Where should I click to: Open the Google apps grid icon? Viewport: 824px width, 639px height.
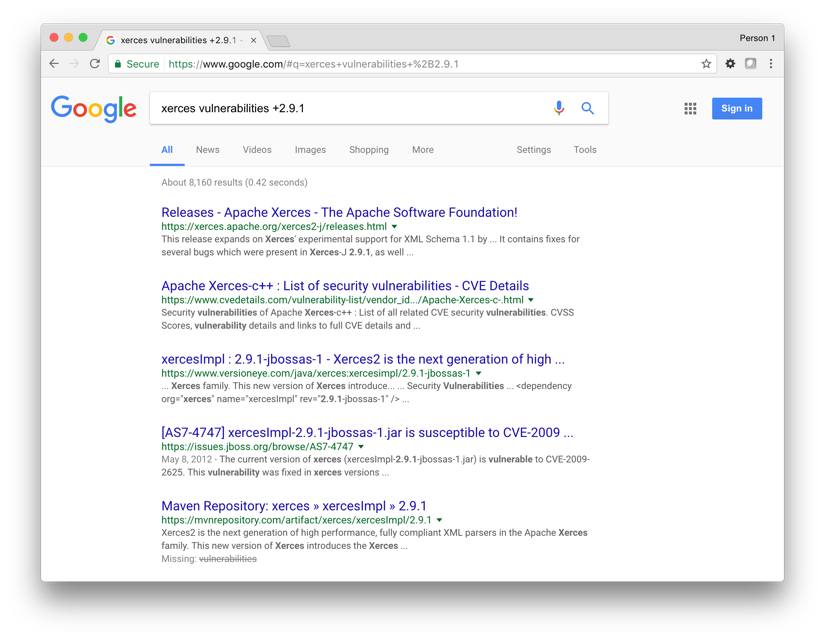690,108
